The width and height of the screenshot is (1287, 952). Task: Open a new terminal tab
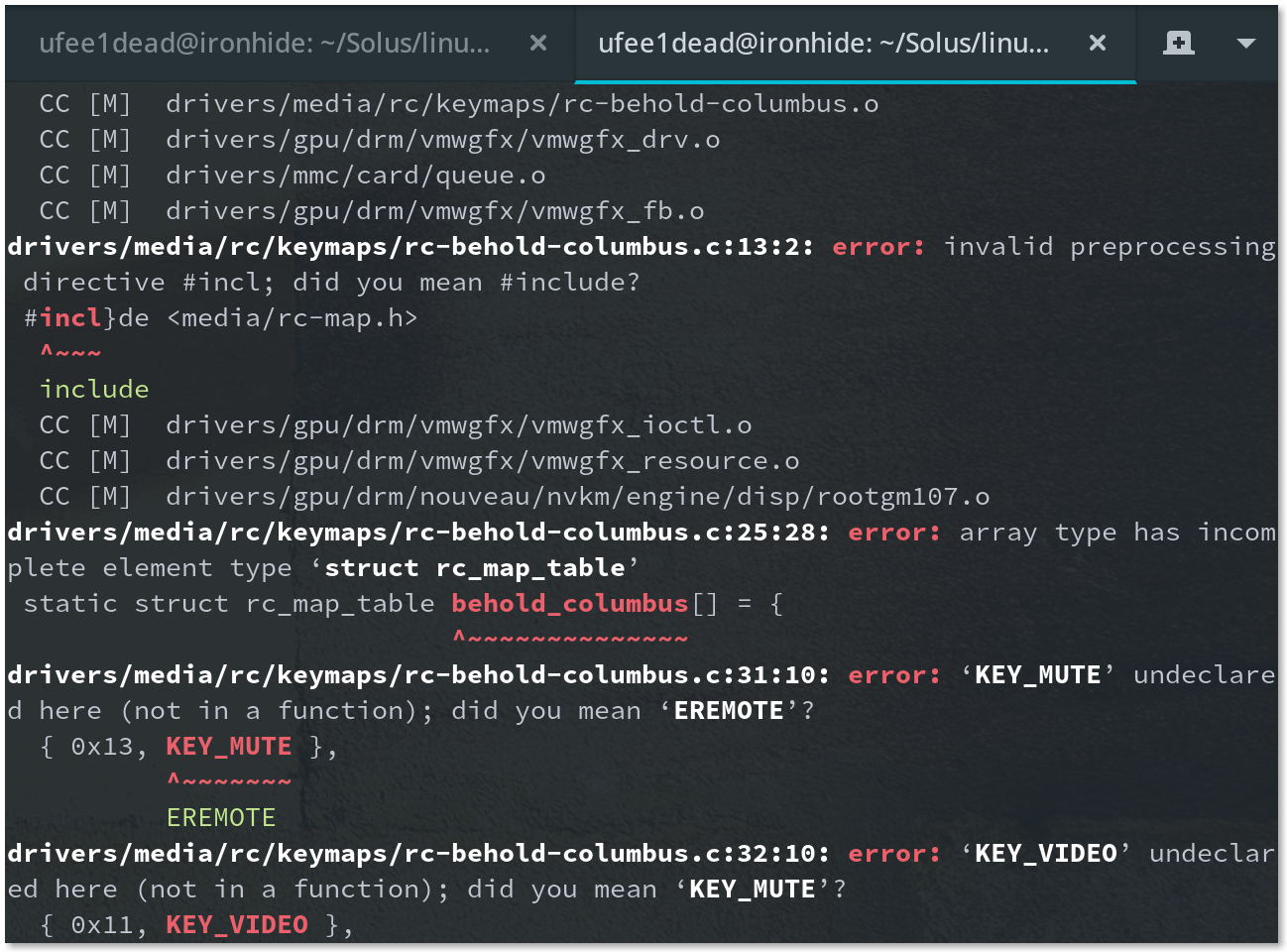click(1178, 43)
